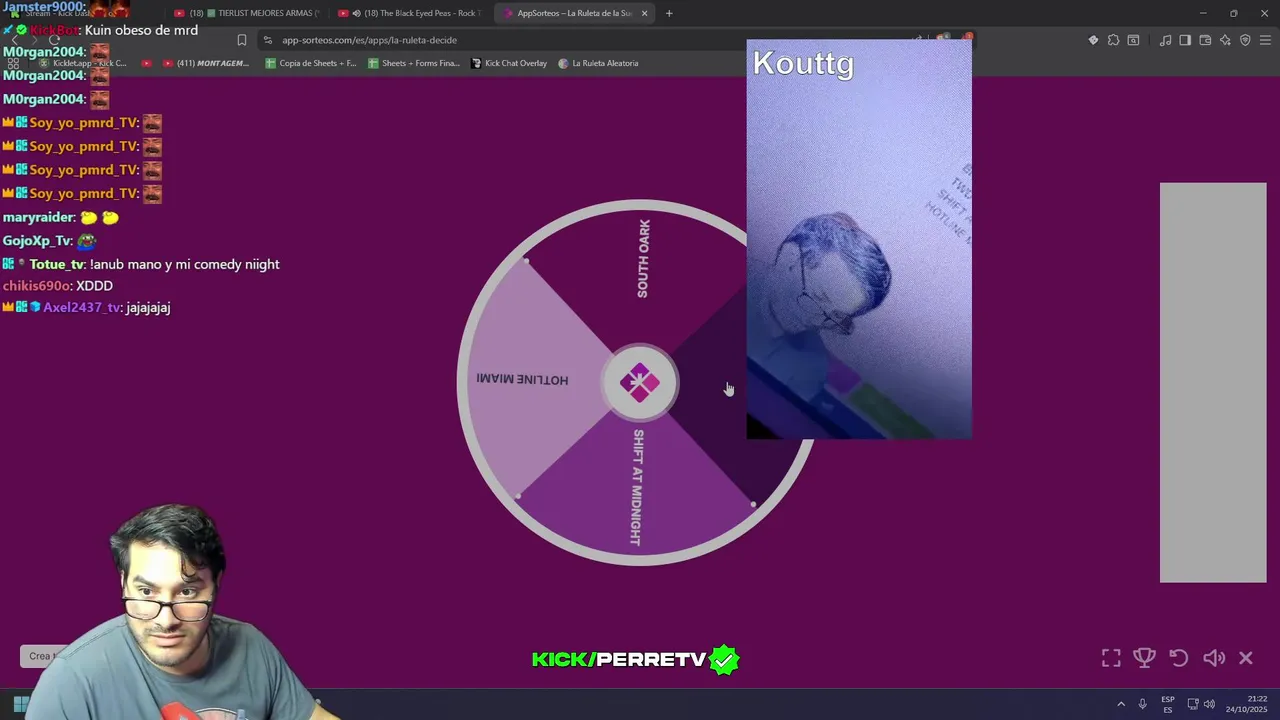Open a new browser tab
The image size is (1280, 720).
[x=669, y=13]
